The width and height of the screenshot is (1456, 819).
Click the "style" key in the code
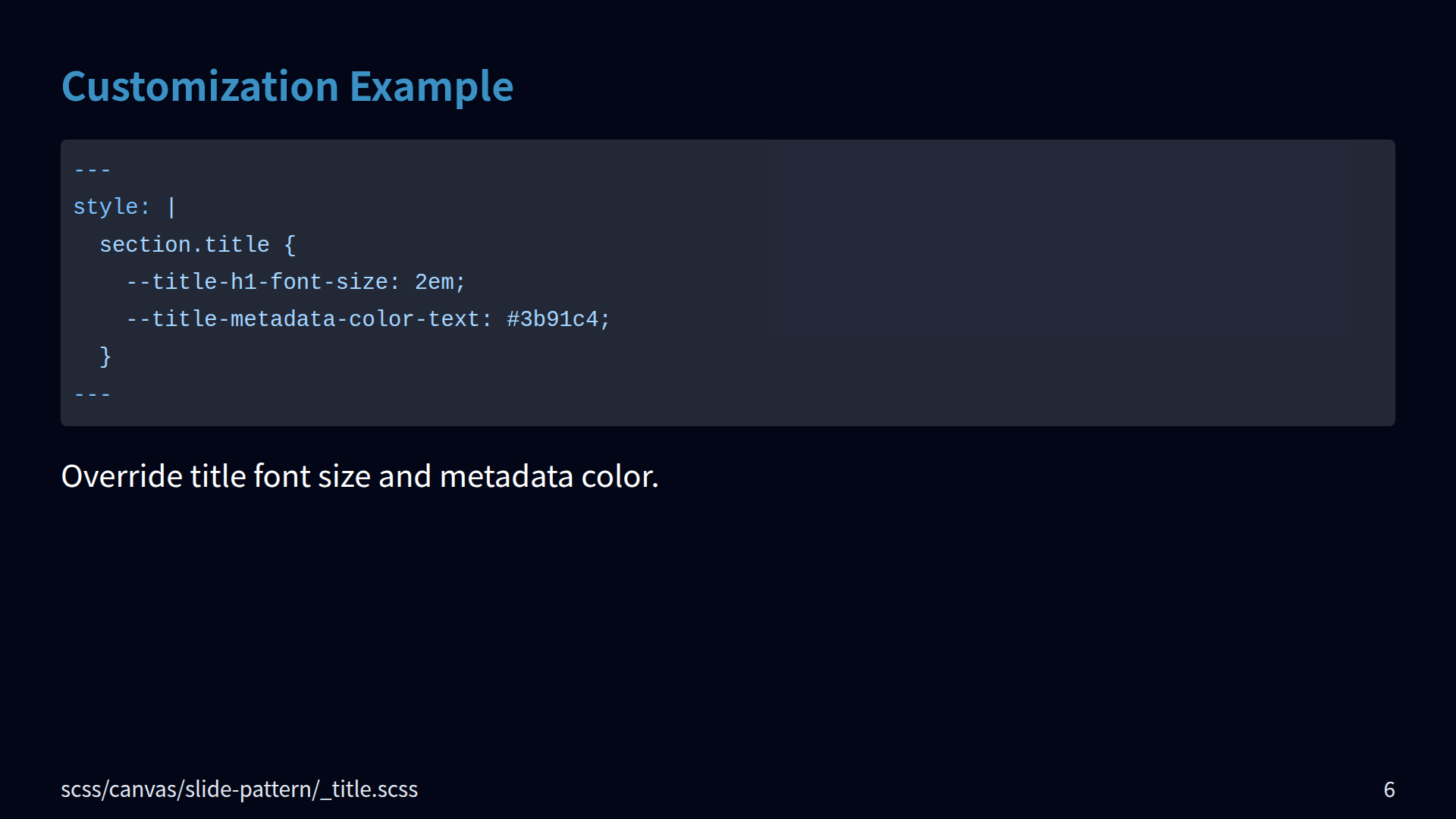(x=105, y=207)
